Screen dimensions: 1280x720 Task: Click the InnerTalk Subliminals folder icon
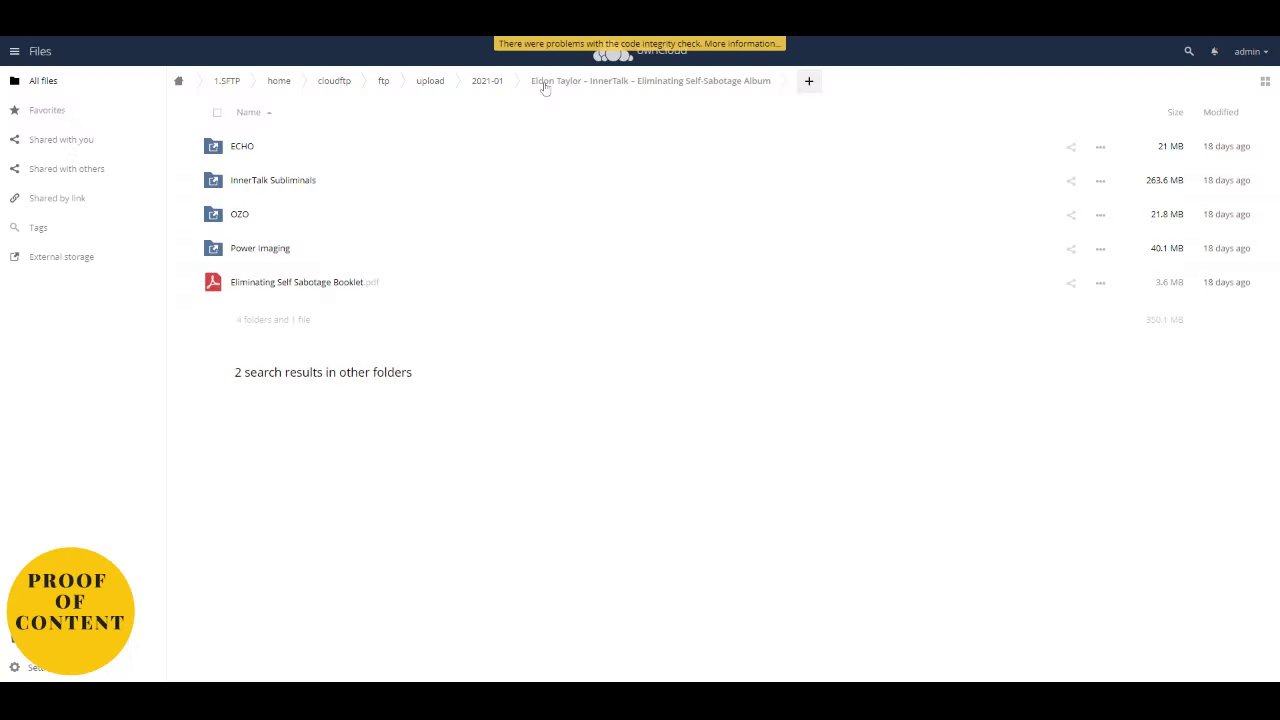point(213,180)
